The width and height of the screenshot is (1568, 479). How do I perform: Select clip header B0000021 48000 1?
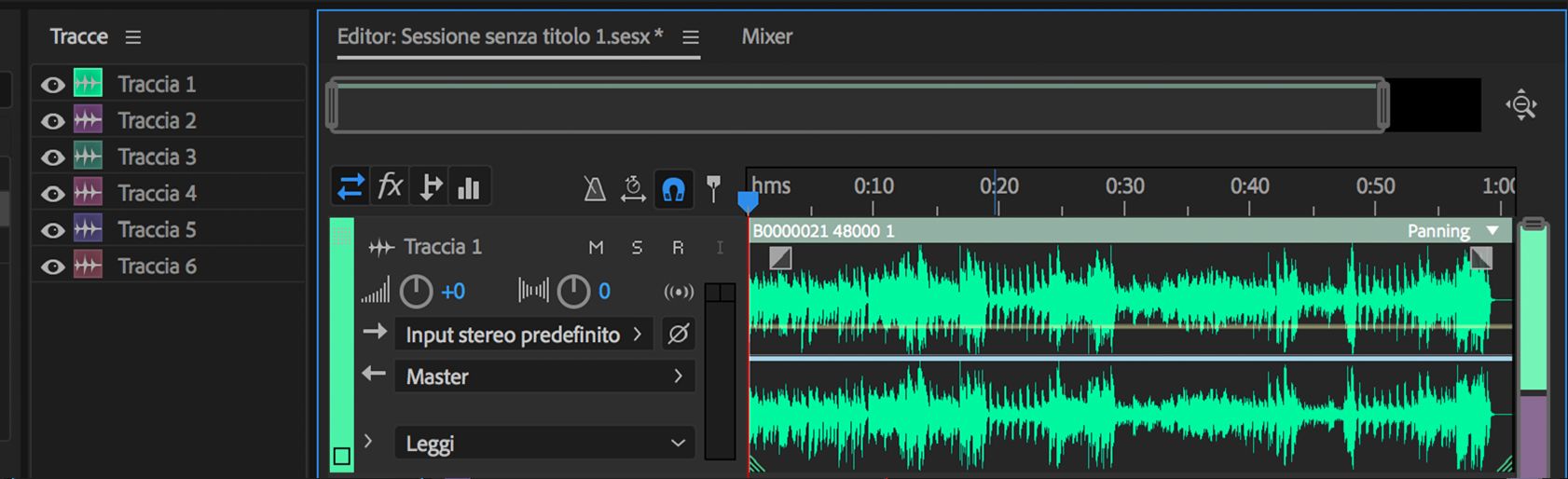click(x=823, y=231)
